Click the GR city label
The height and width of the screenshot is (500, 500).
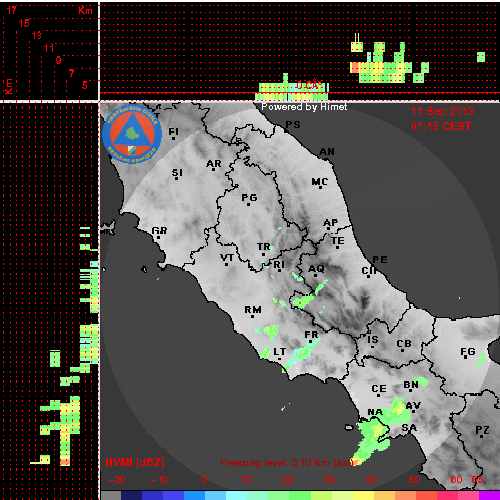159,231
